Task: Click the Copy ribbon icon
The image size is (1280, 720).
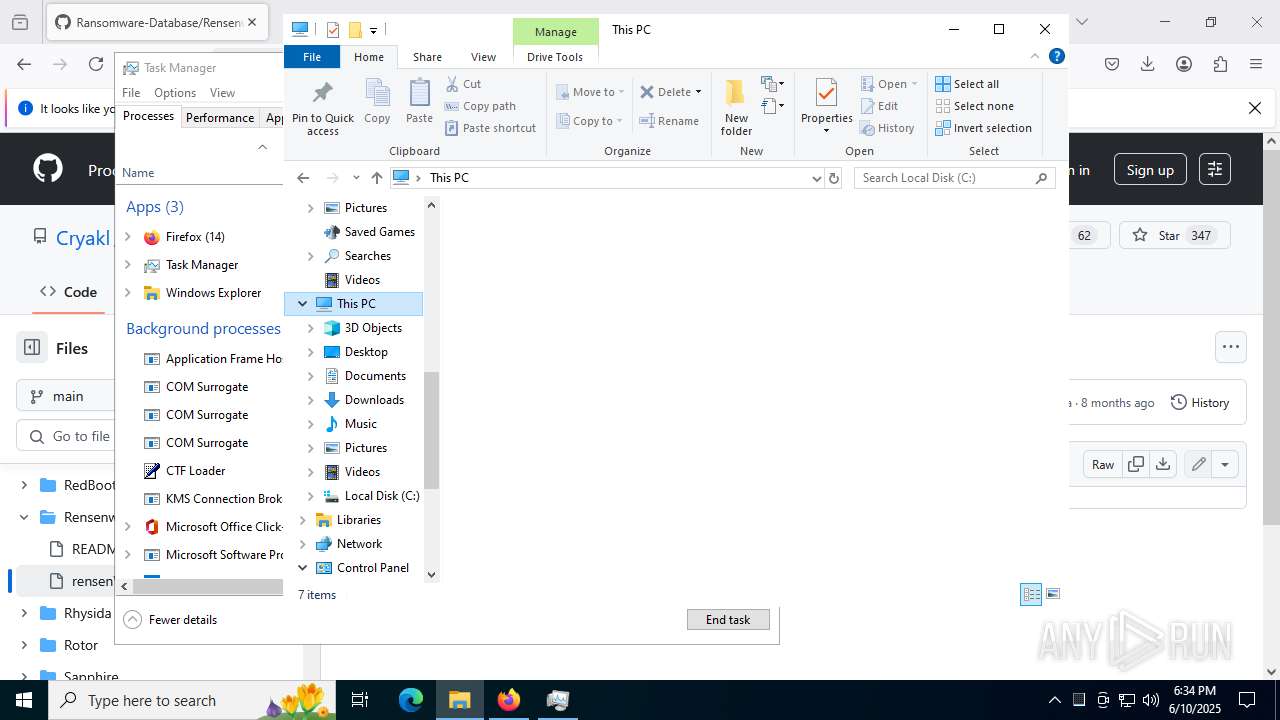Action: tap(377, 101)
